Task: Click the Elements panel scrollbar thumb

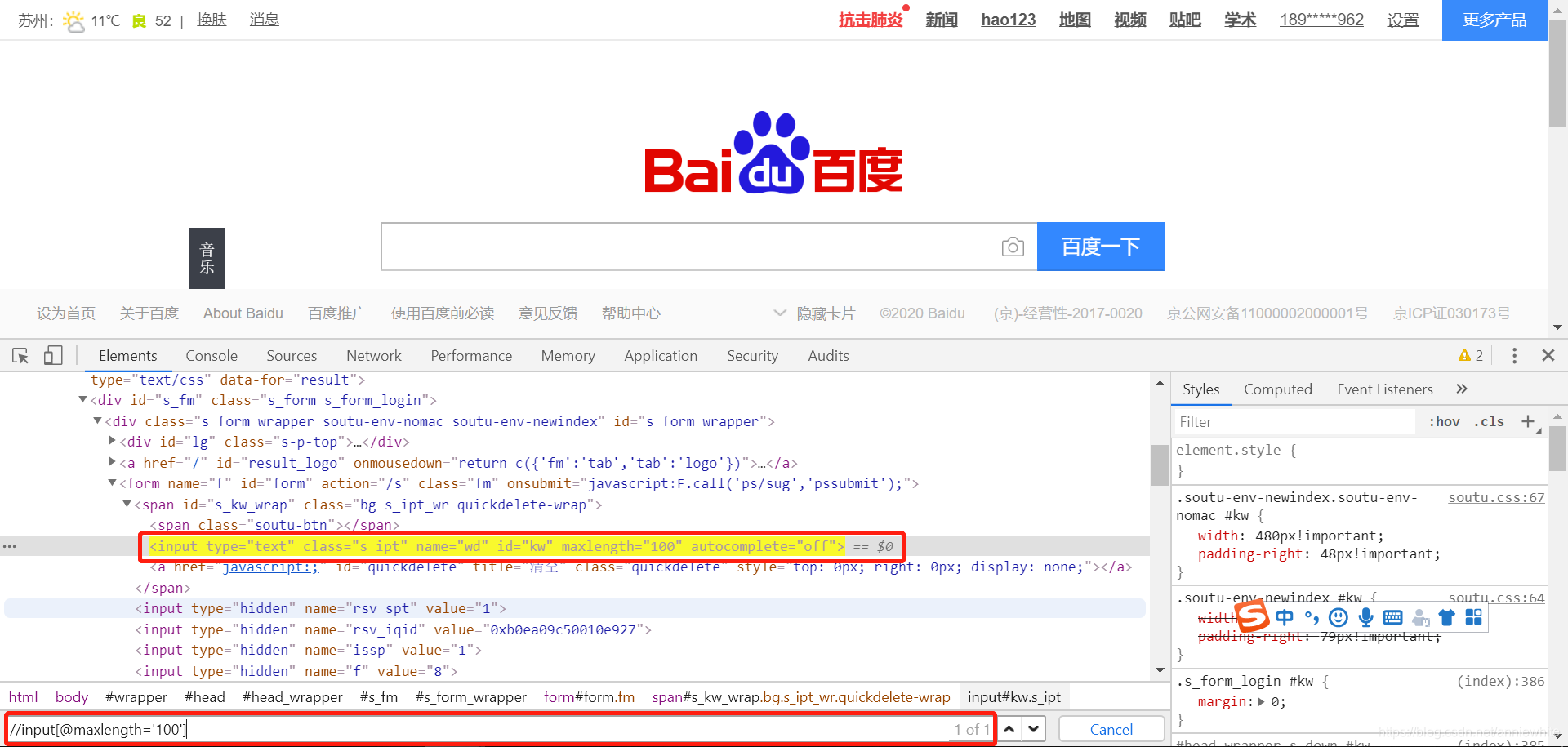Action: click(x=1160, y=465)
